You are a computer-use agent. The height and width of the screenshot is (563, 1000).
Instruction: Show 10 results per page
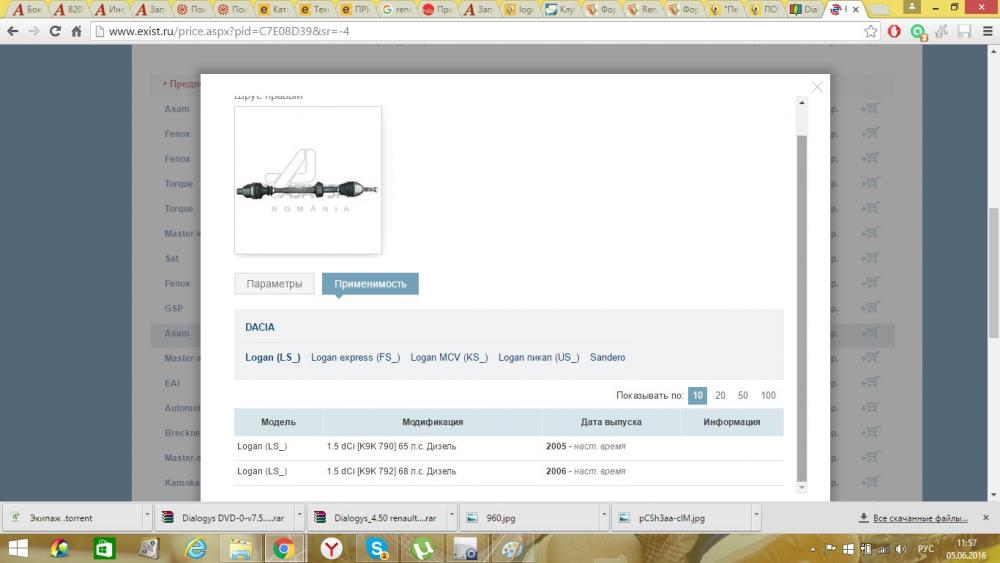click(697, 395)
